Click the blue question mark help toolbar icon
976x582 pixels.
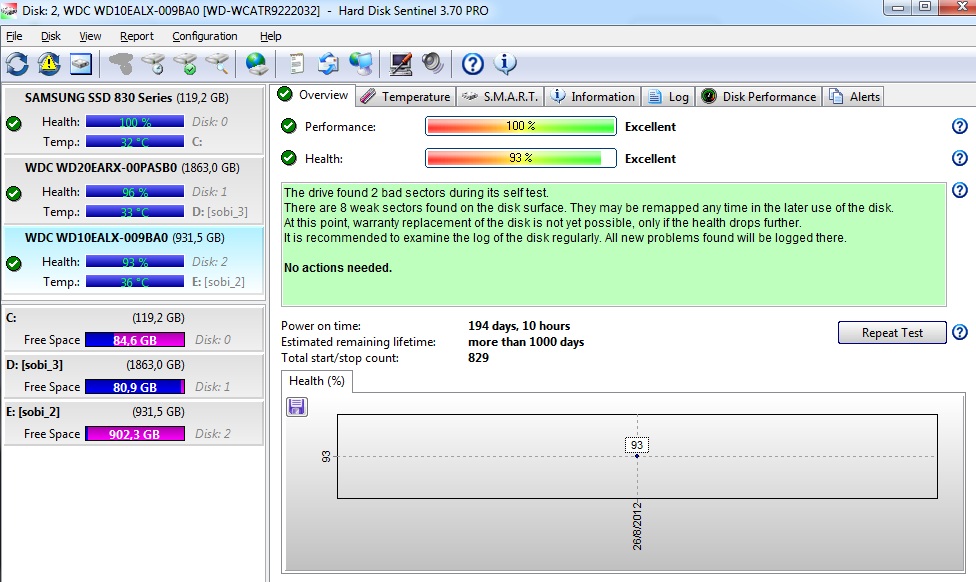pos(472,63)
